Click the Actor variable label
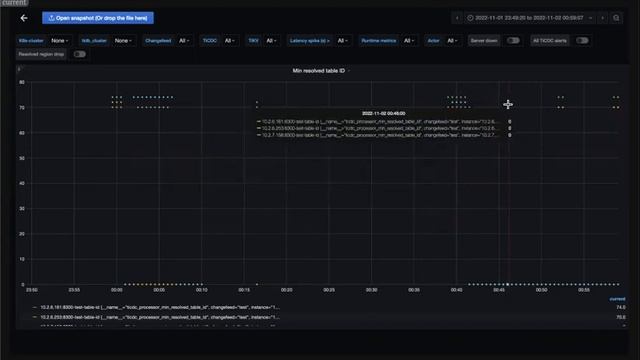Image resolution: width=640 pixels, height=360 pixels. pyautogui.click(x=433, y=41)
